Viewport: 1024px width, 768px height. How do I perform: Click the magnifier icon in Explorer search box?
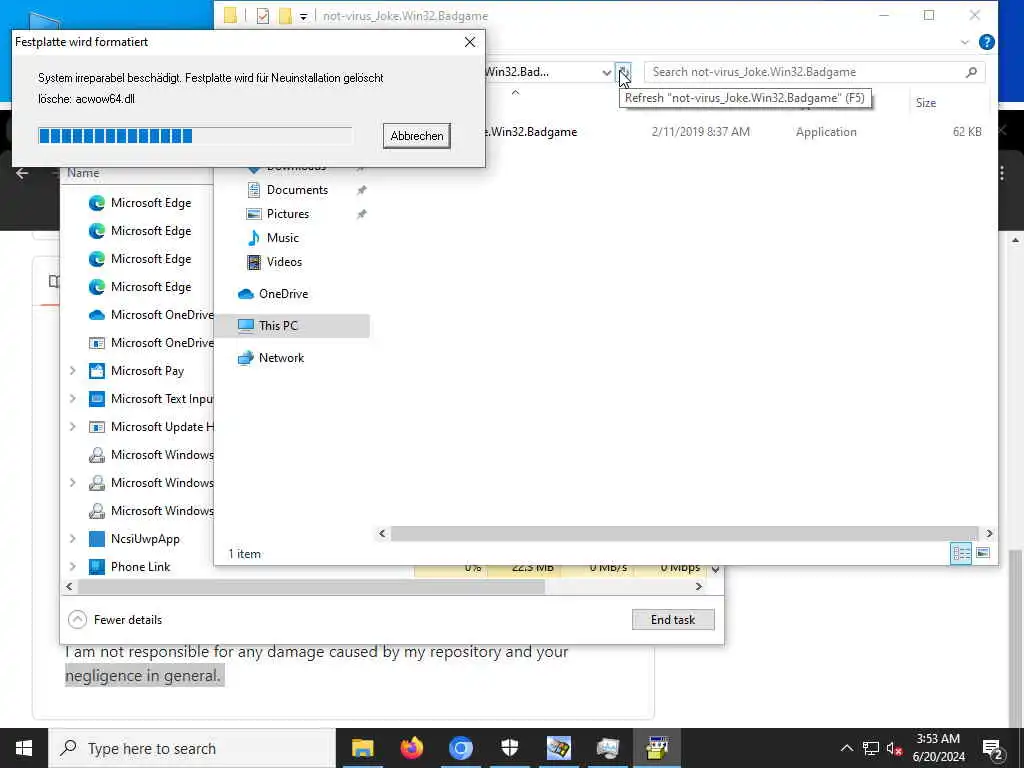point(972,72)
